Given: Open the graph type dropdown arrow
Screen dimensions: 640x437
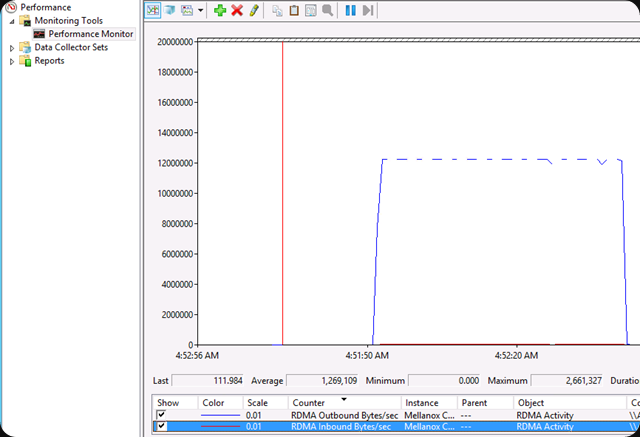Looking at the screenshot, I should tap(200, 10).
